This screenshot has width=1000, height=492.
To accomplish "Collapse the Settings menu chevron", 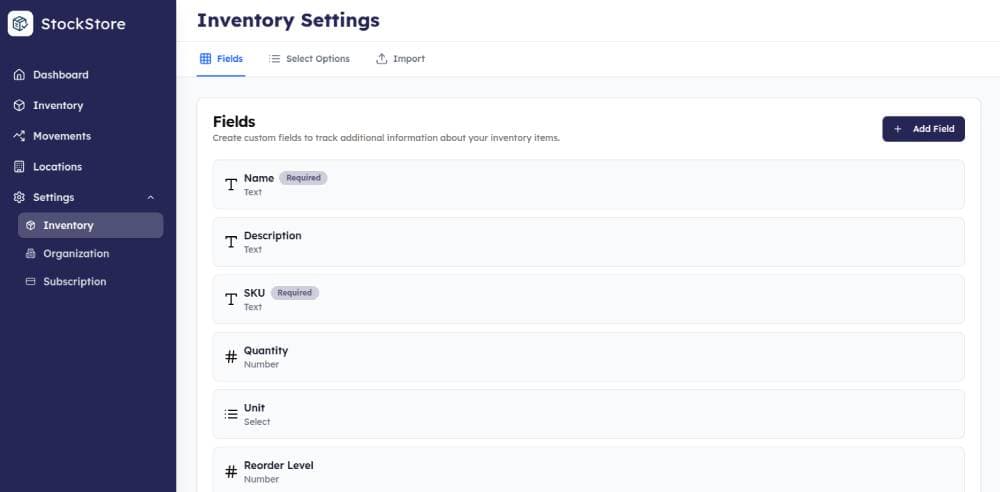I will [x=151, y=198].
